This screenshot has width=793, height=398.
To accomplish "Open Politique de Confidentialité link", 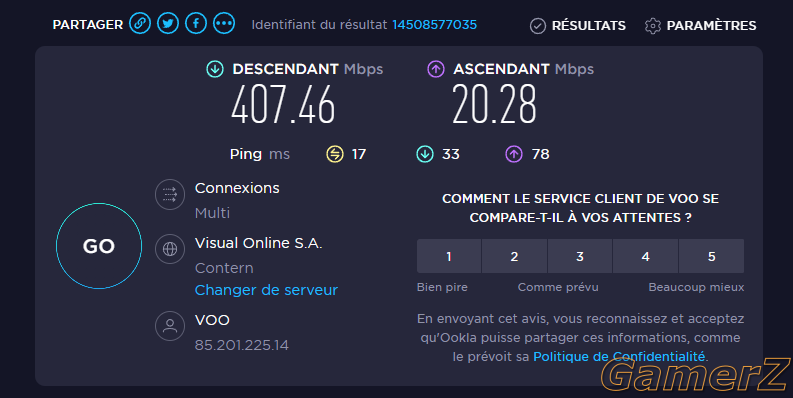I will point(619,357).
